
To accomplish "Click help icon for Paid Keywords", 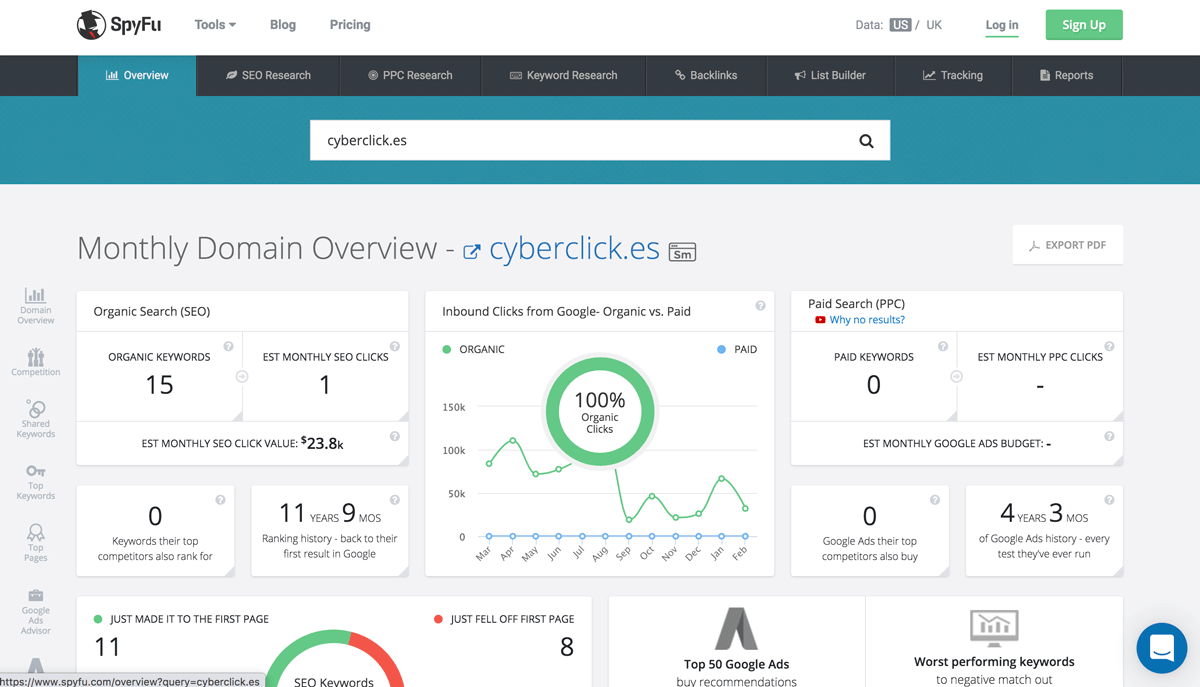I will 943,346.
